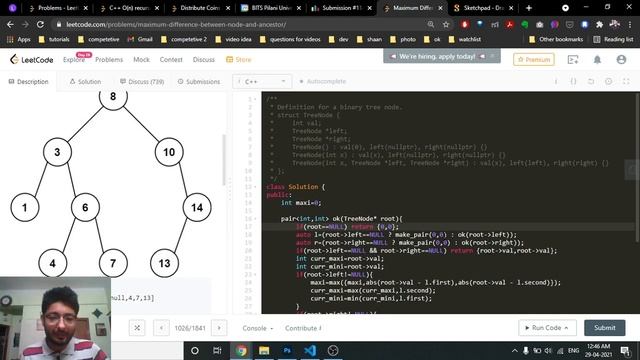Viewport: 640px width, 360px height.
Task: Collapse the ok function fold arrow at line 16
Action: click(x=256, y=219)
